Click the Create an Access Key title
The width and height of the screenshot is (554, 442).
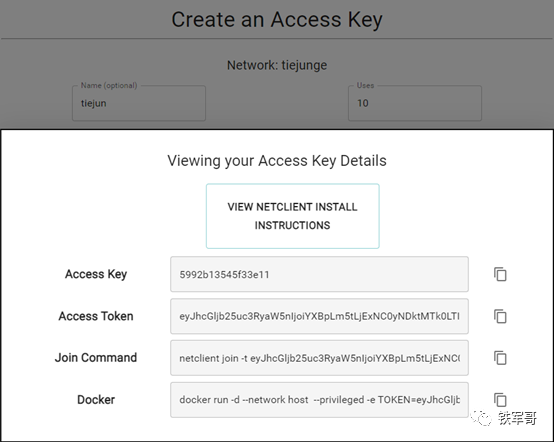[x=277, y=19]
